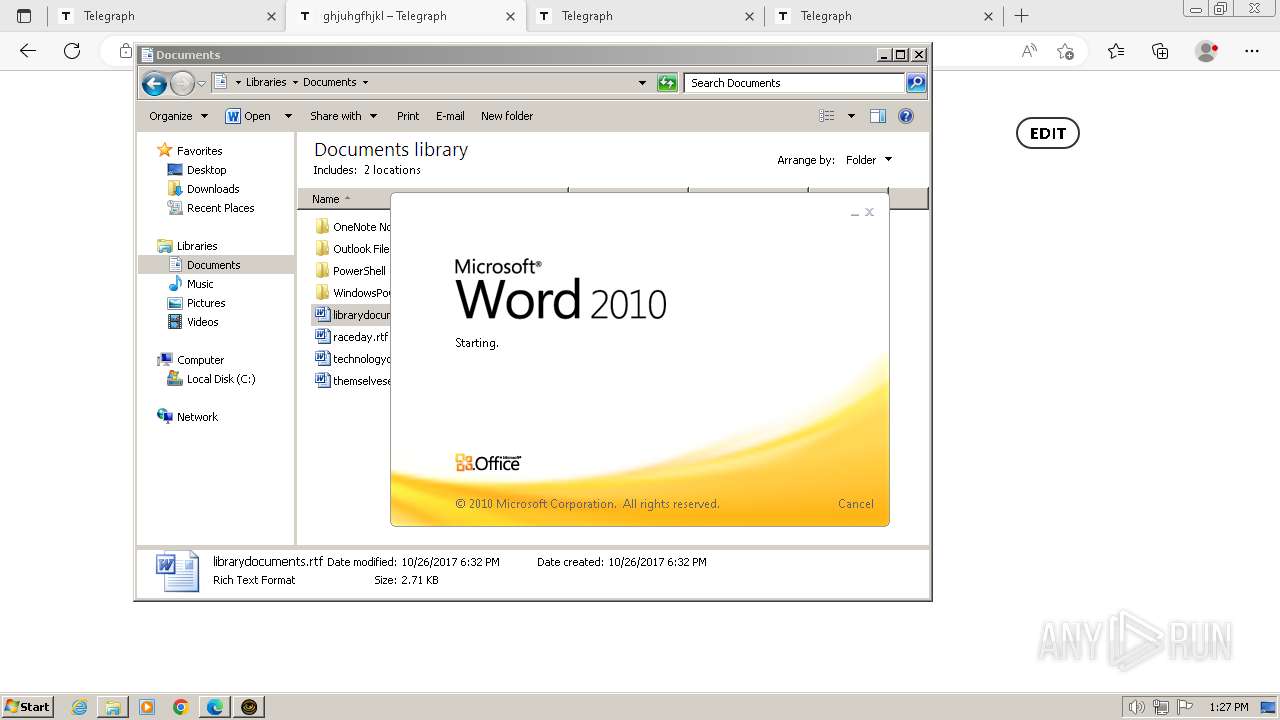Toggle the preview pane icon
This screenshot has height=720, width=1280.
[878, 116]
